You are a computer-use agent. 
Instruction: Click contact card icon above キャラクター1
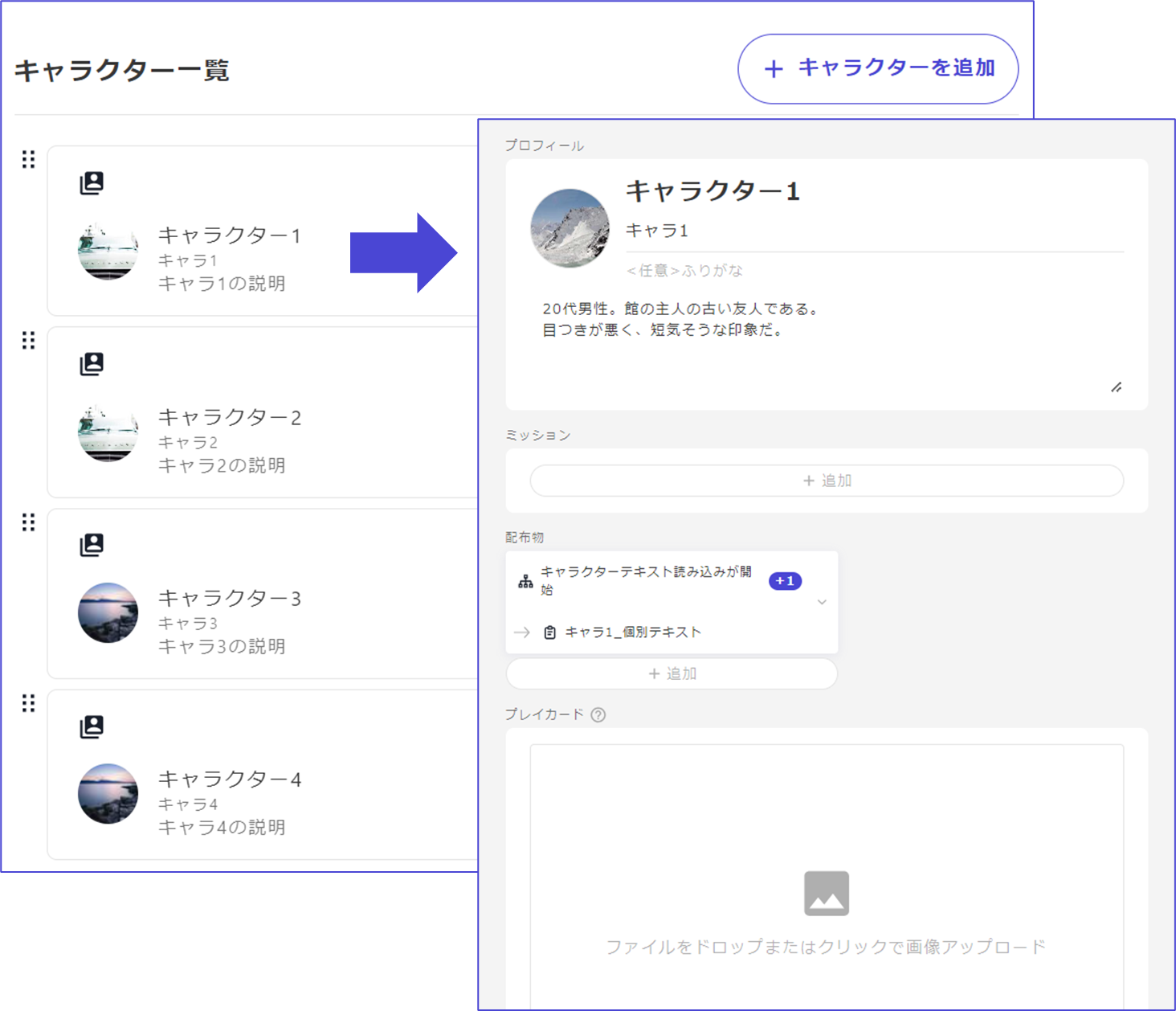[x=92, y=182]
